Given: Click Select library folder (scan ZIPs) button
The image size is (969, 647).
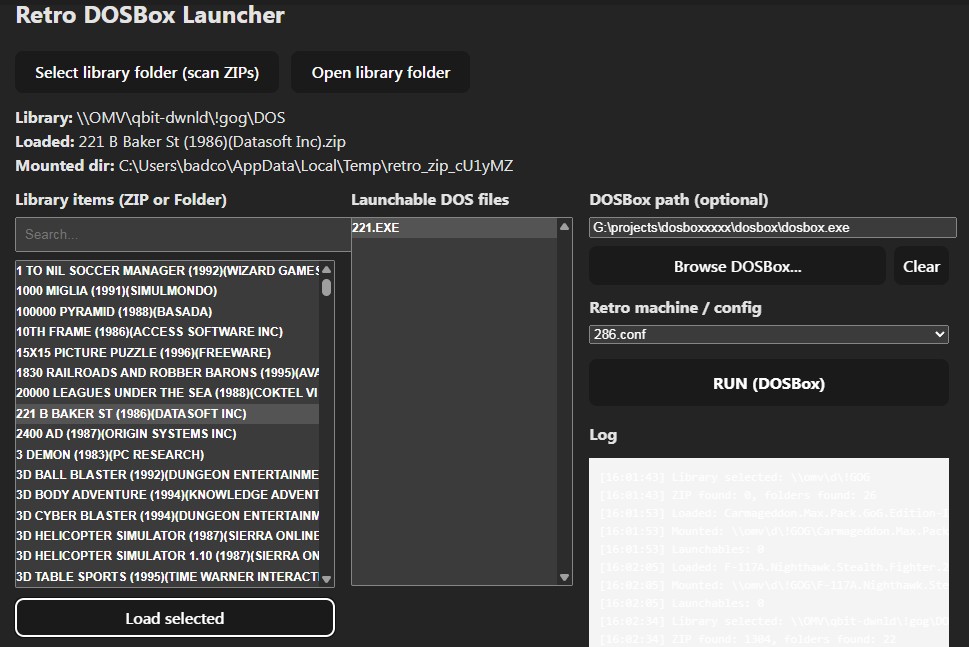Looking at the screenshot, I should [147, 72].
